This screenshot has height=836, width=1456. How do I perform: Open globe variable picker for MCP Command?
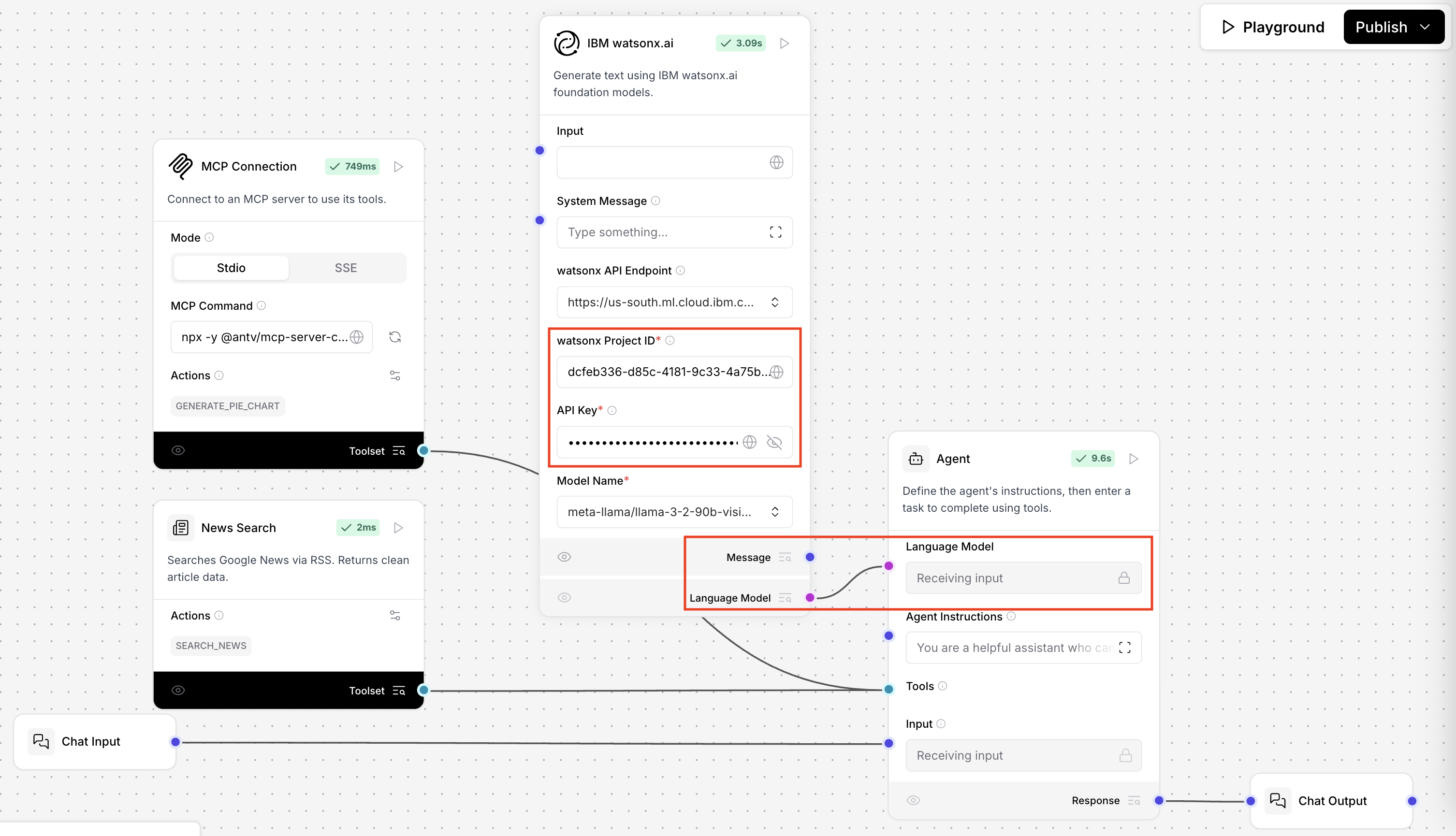[x=357, y=337]
